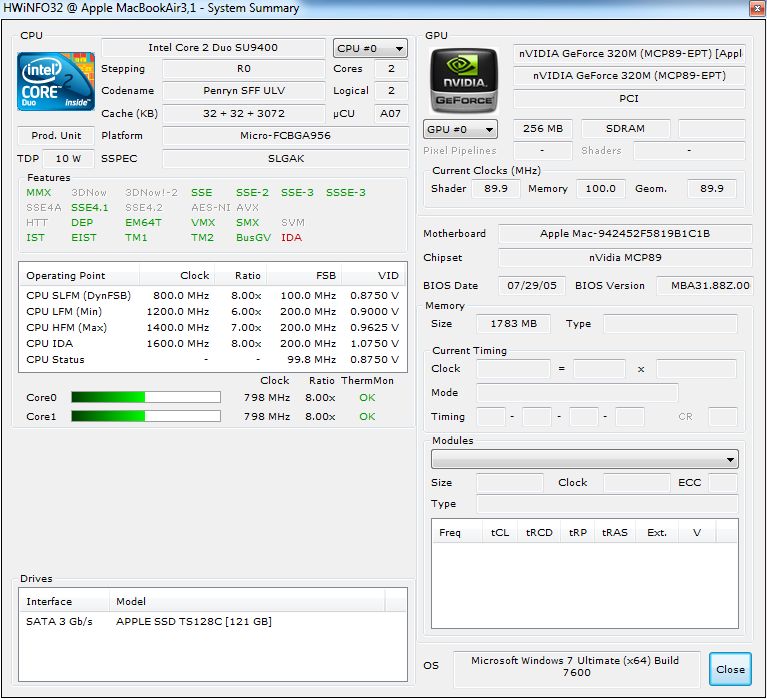This screenshot has height=699, width=767.
Task: Click the FSB column header
Action: click(304, 275)
